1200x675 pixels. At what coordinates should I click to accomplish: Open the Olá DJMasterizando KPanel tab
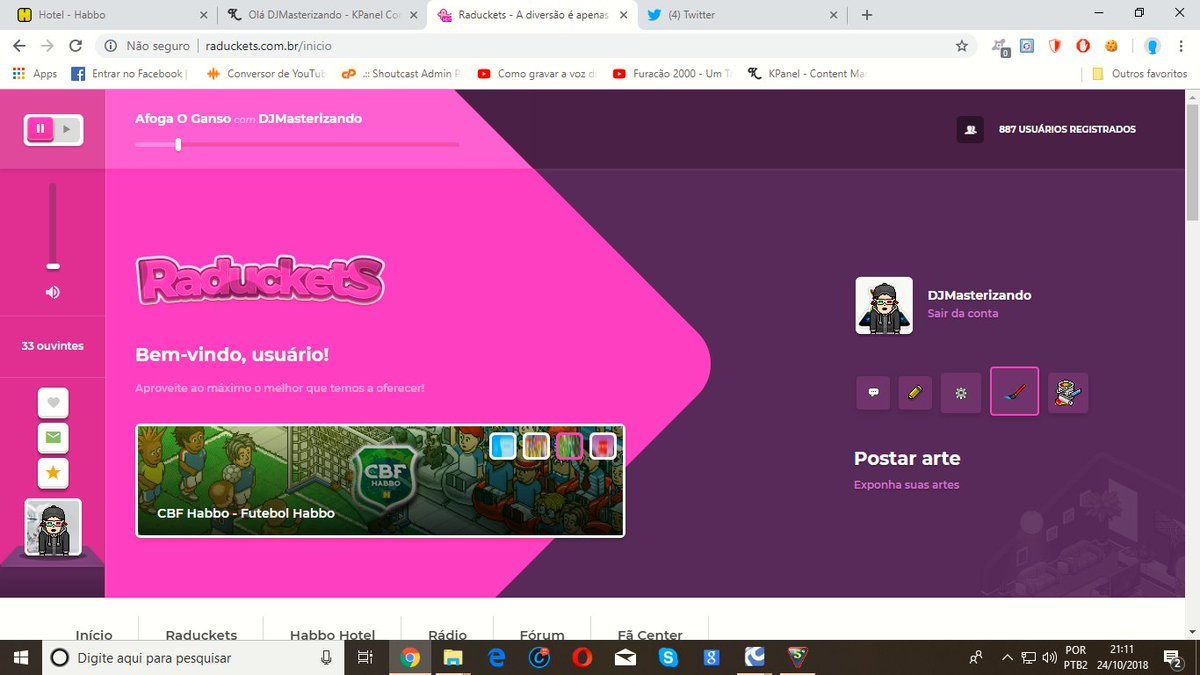(323, 15)
